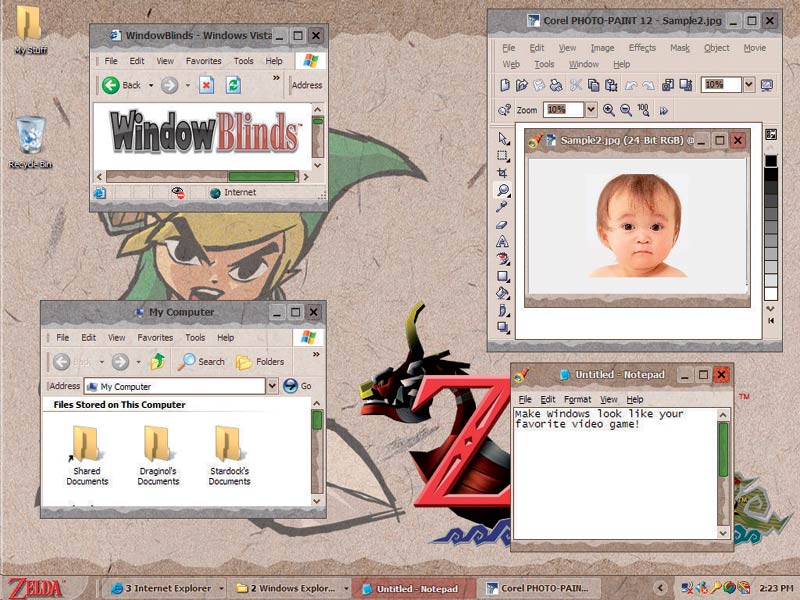
Task: Click the Zoom In magnifier with plus sign
Action: pos(609,110)
